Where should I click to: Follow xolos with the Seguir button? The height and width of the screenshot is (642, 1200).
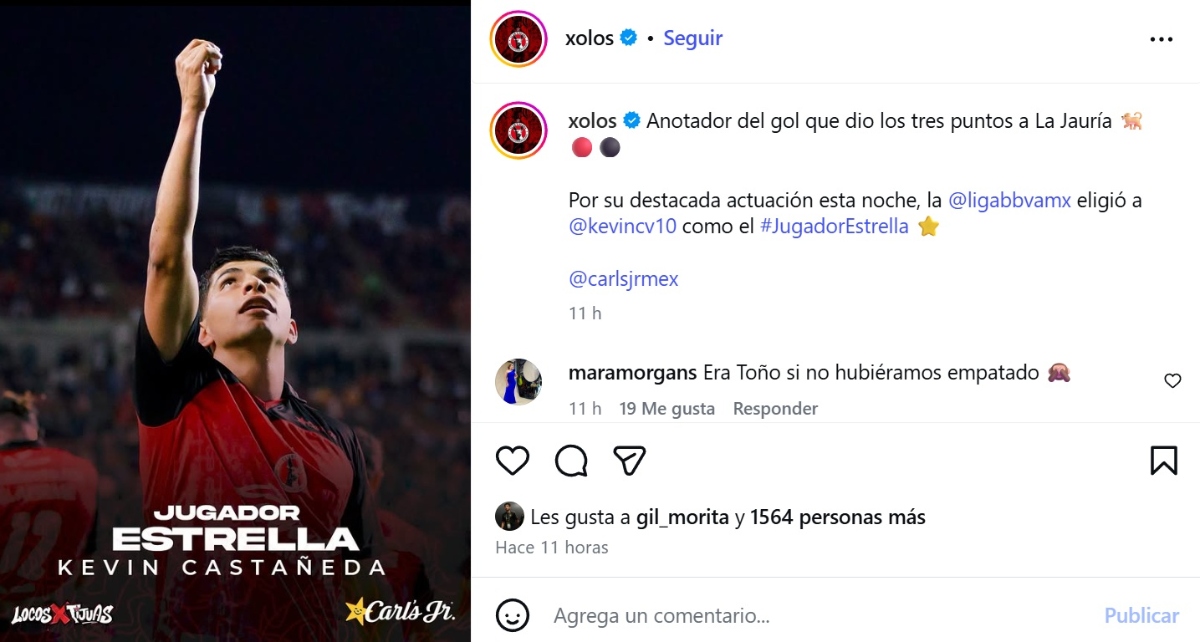pyautogui.click(x=693, y=38)
